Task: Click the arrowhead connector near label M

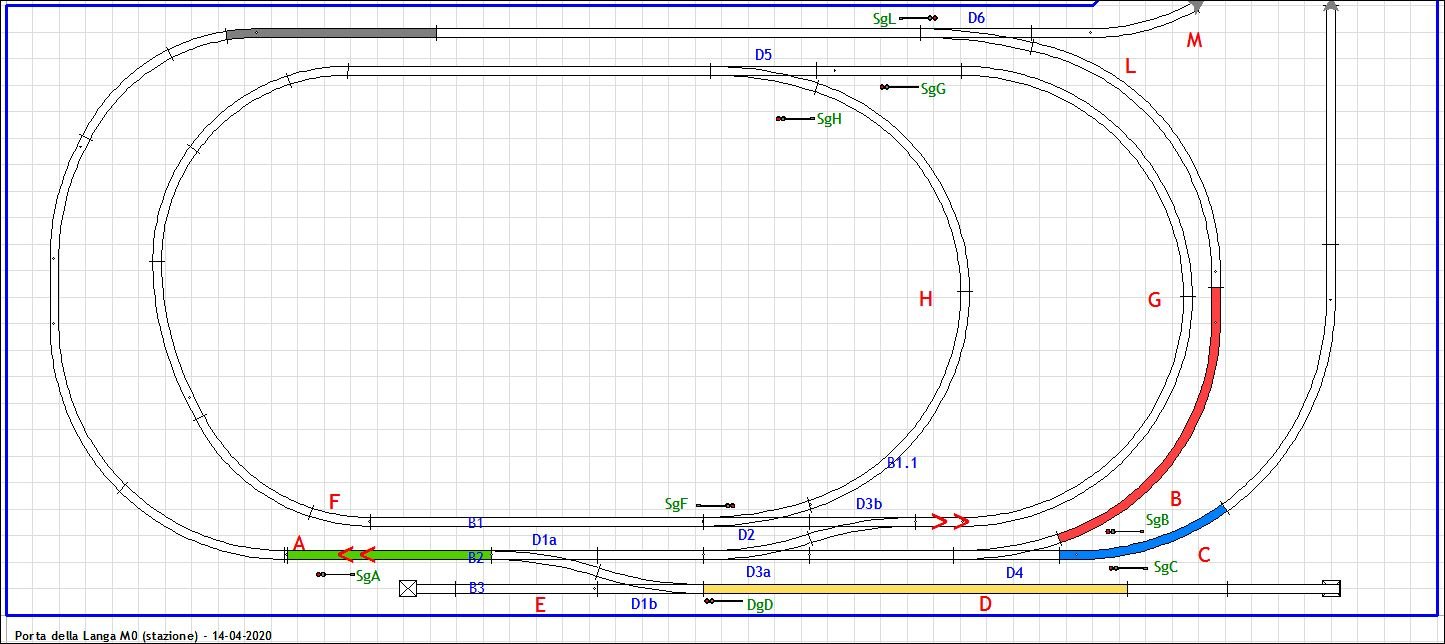Action: (1196, 7)
